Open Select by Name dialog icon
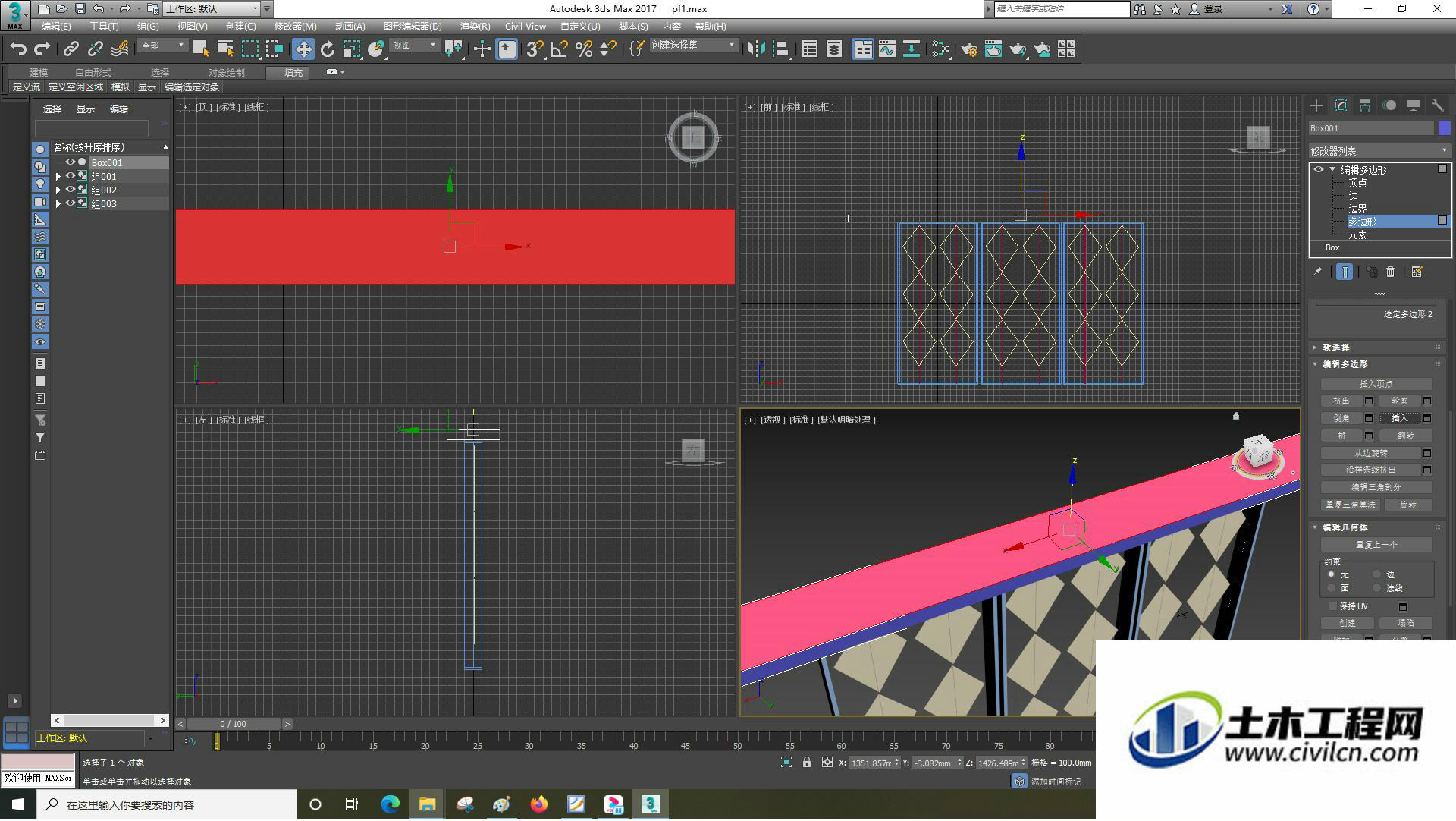The height and width of the screenshot is (821, 1456). coord(225,49)
